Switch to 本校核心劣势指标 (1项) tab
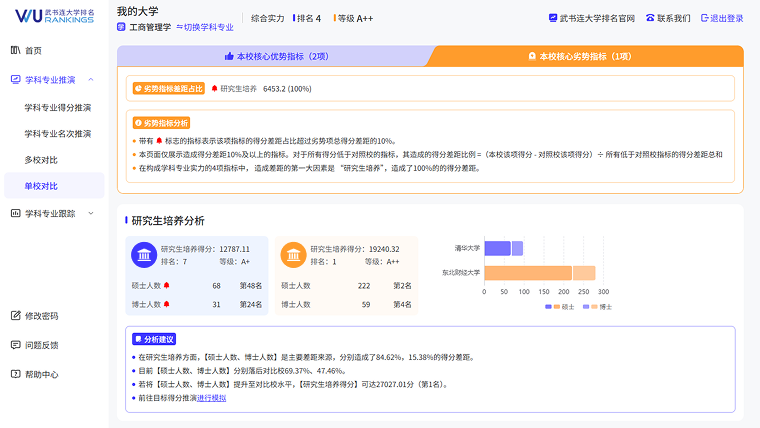760x428 pixels. (585, 56)
